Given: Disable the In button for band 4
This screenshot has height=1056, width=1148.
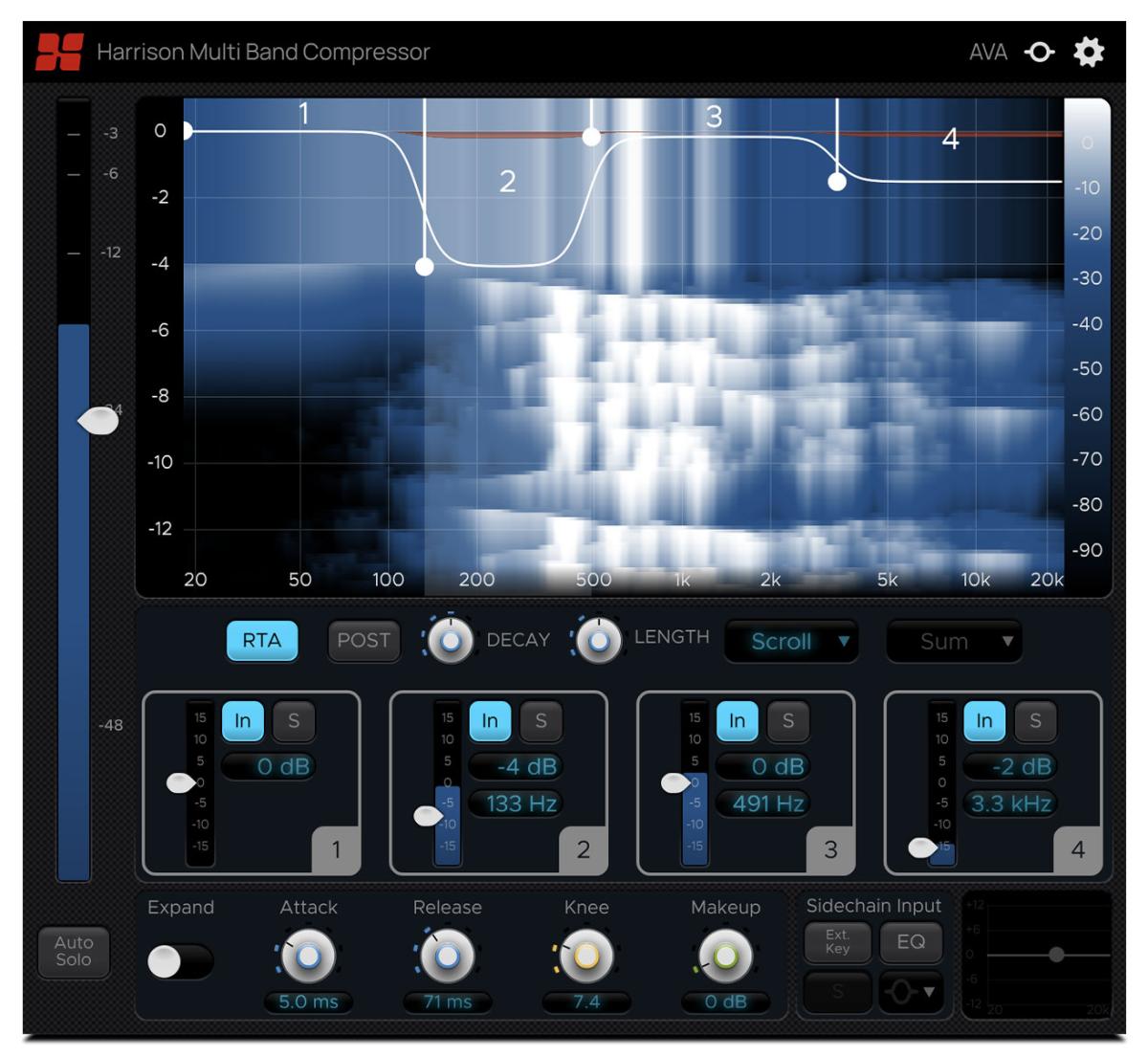Looking at the screenshot, I should tap(982, 721).
